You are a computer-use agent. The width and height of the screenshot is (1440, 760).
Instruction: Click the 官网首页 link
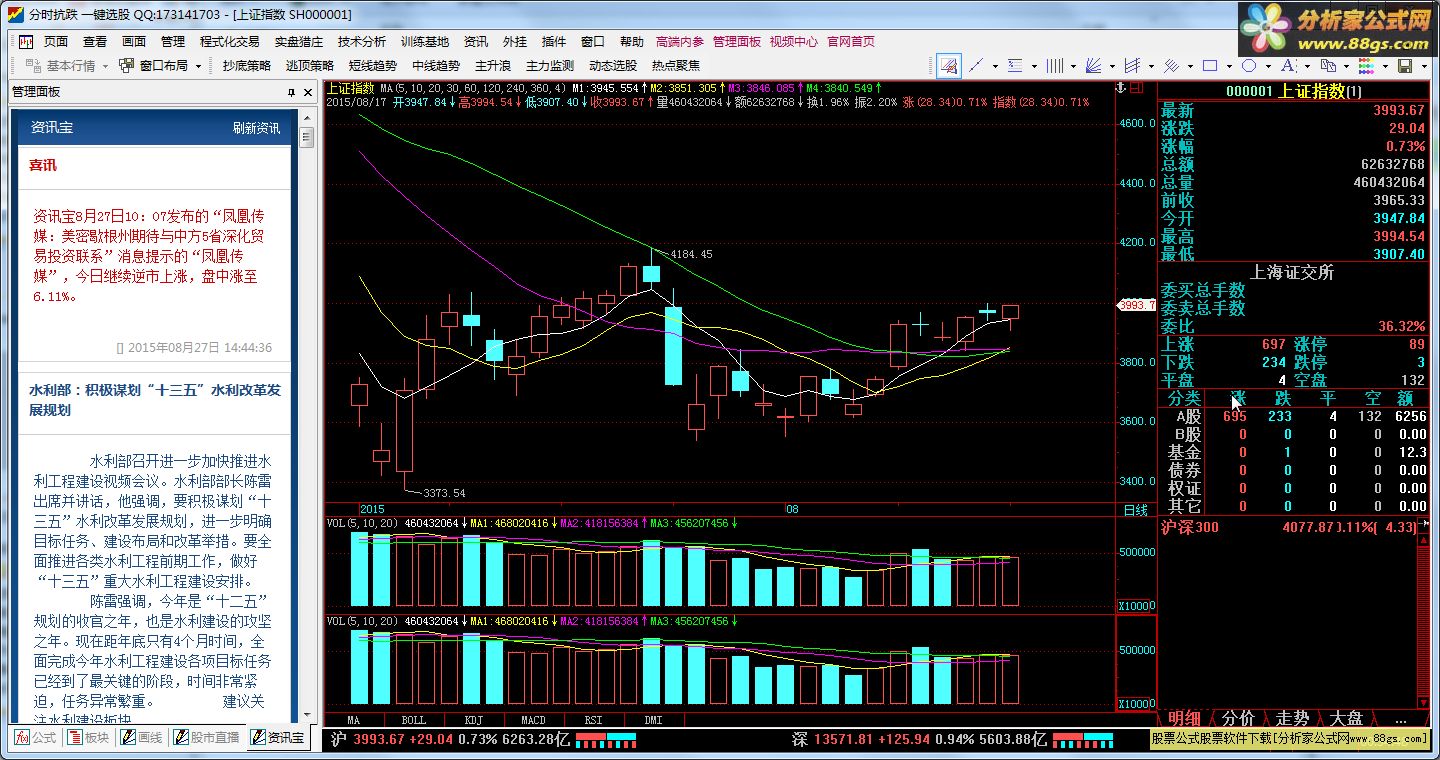tap(851, 42)
